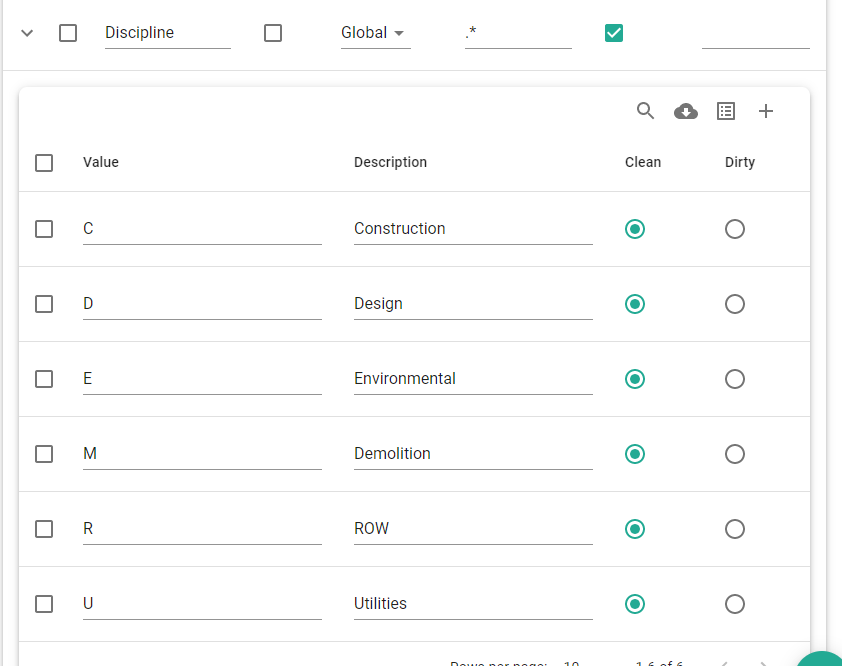This screenshot has width=842, height=666.
Task: Collapse the Discipline section chevron
Action: pos(27,33)
